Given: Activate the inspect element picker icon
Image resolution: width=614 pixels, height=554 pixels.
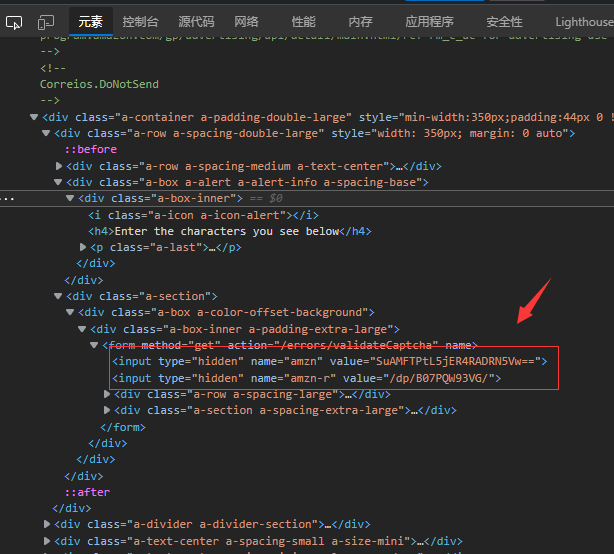Looking at the screenshot, I should point(14,22).
